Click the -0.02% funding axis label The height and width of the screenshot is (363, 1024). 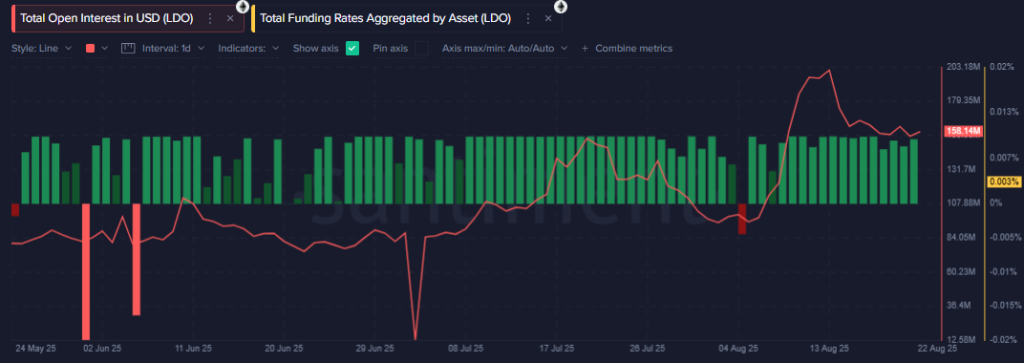click(1002, 339)
